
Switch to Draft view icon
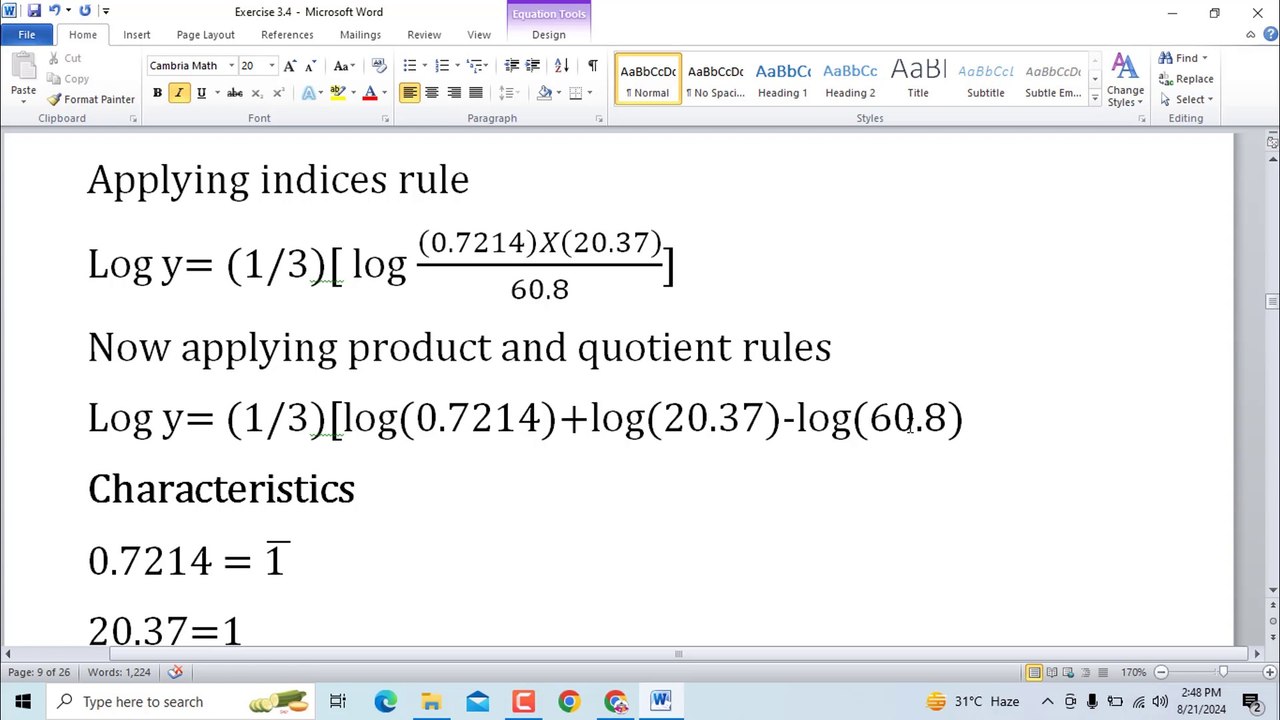(x=1102, y=672)
